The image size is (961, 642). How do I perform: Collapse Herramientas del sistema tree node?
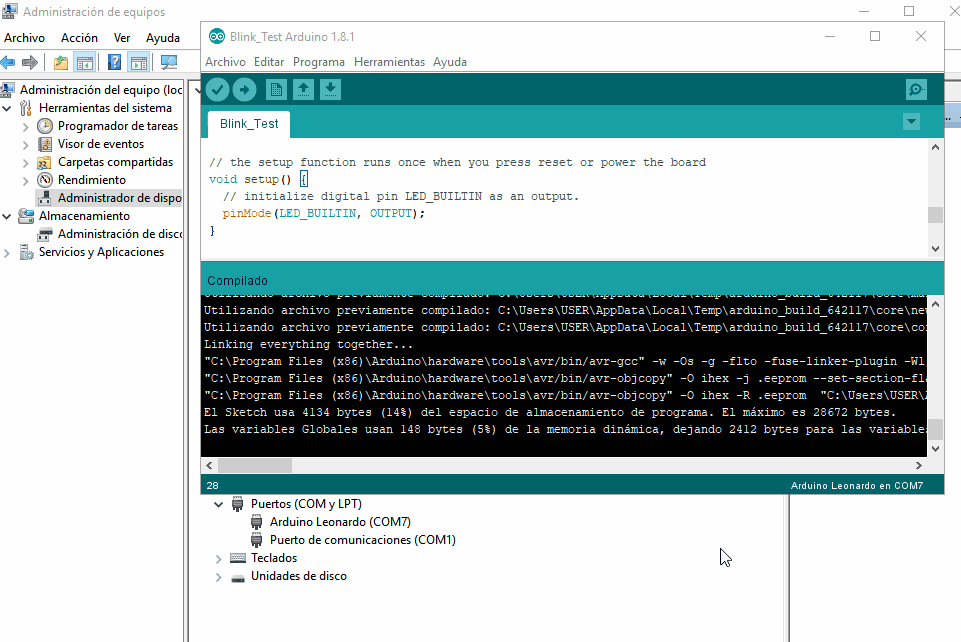click(x=7, y=108)
